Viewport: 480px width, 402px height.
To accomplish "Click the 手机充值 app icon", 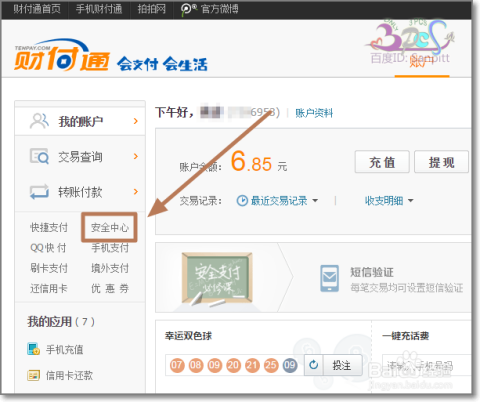I will point(33,349).
